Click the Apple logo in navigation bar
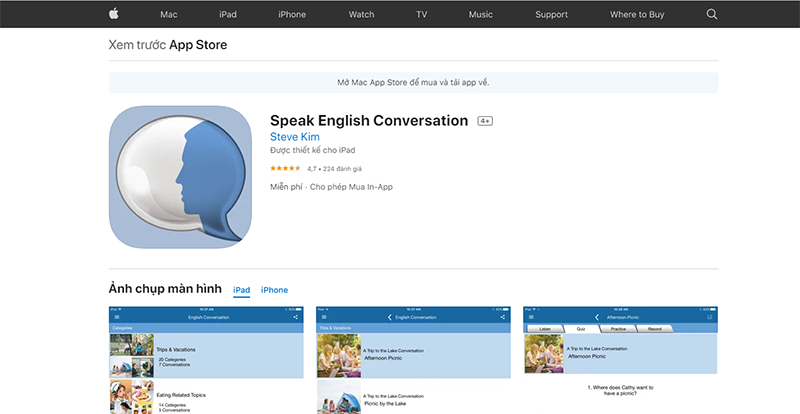The image size is (800, 414). click(x=114, y=14)
